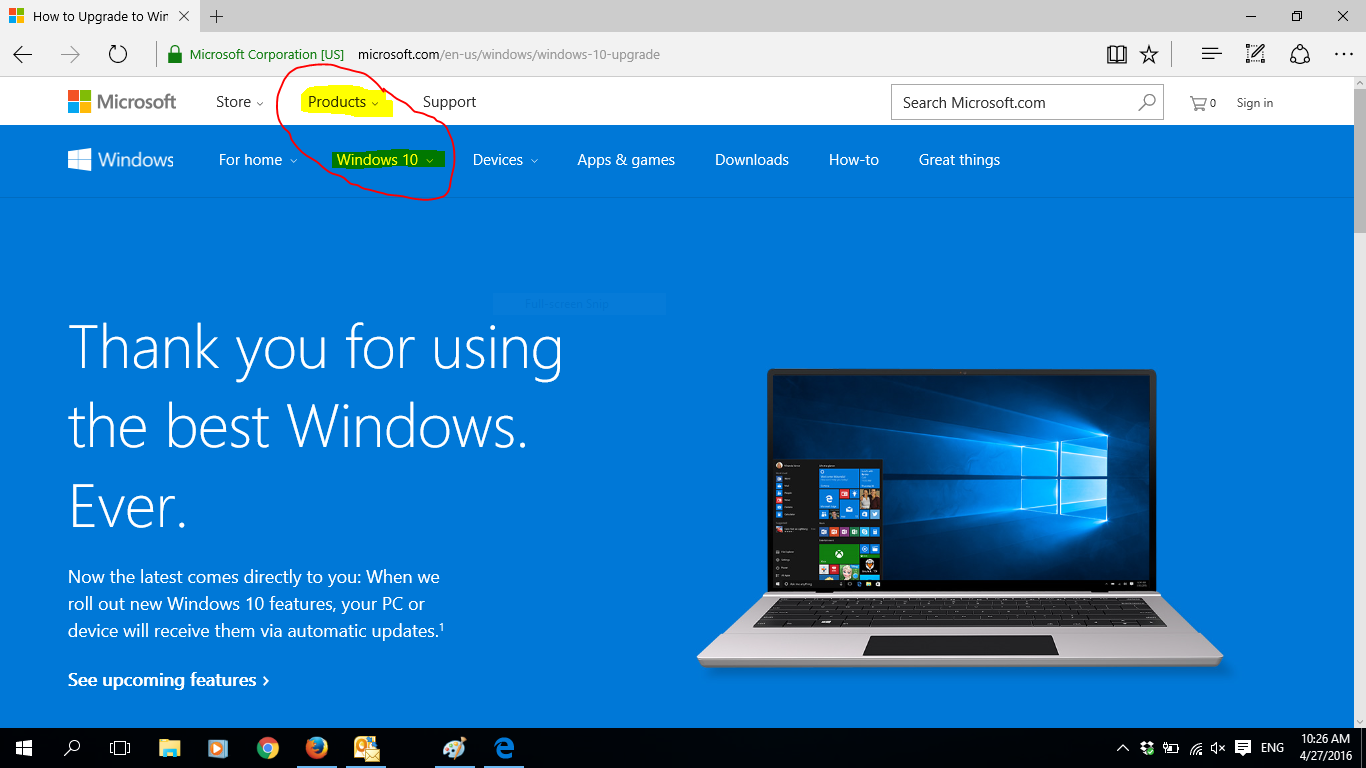Click the Windows logo in the blue navigation bar
The image size is (1366, 768).
tap(121, 159)
